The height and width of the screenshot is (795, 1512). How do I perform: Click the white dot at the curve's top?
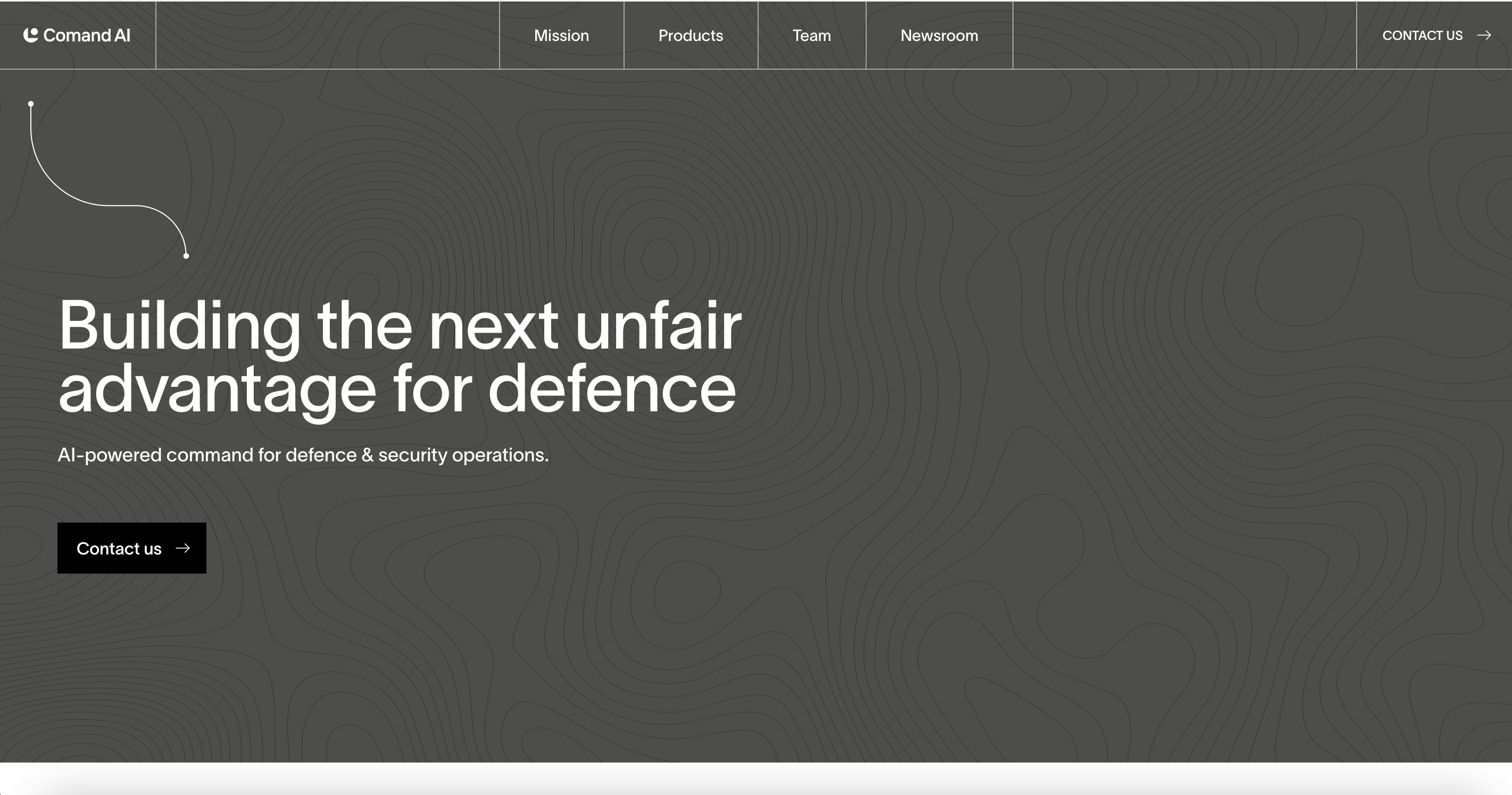[30, 102]
